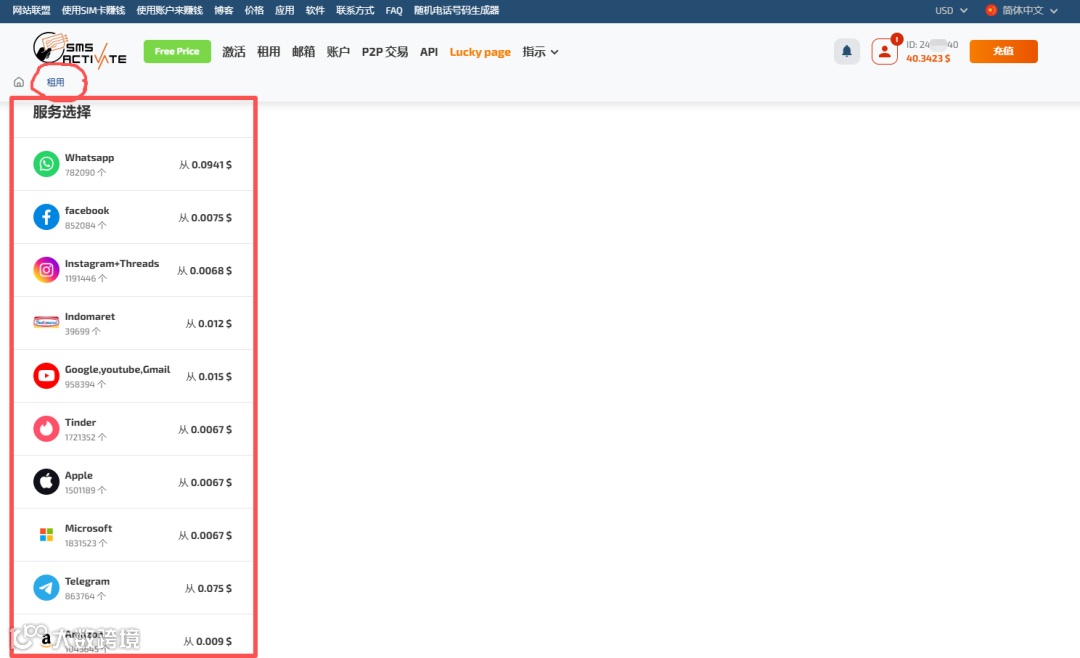This screenshot has width=1080, height=658.
Task: Open the 联系方式 top link
Action: click(x=355, y=10)
